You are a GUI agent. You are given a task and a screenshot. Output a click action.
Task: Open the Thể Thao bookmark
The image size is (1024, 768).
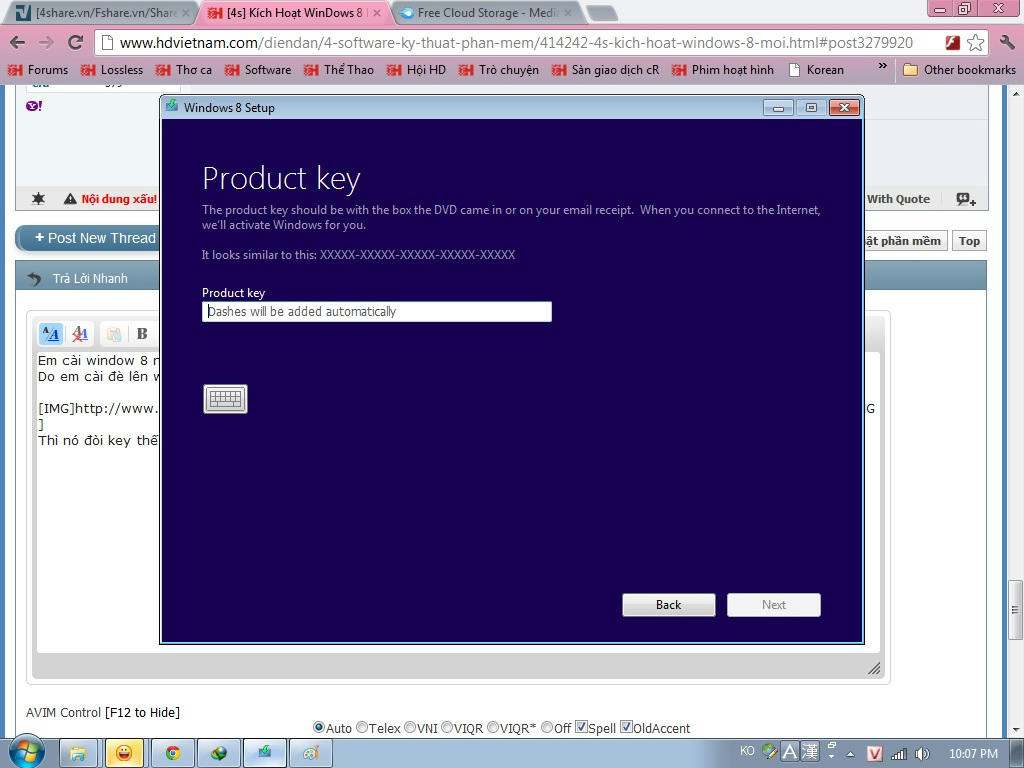click(x=339, y=70)
